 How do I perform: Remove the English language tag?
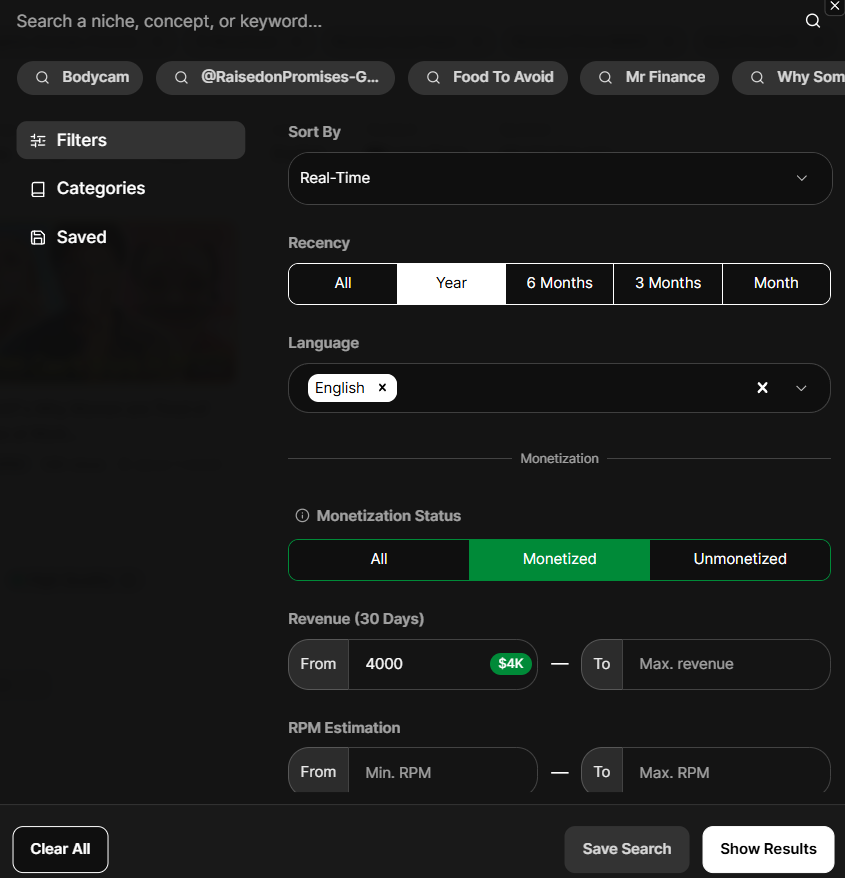[382, 387]
